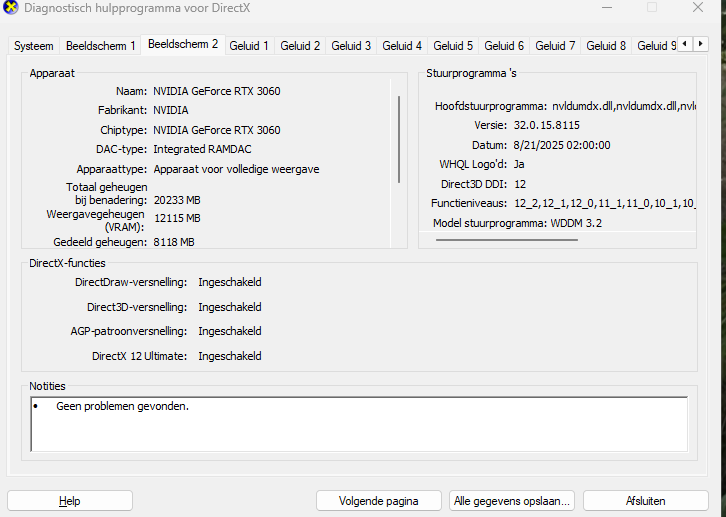Click the 8118 MB shared memory value
This screenshot has height=517, width=726.
174,242
